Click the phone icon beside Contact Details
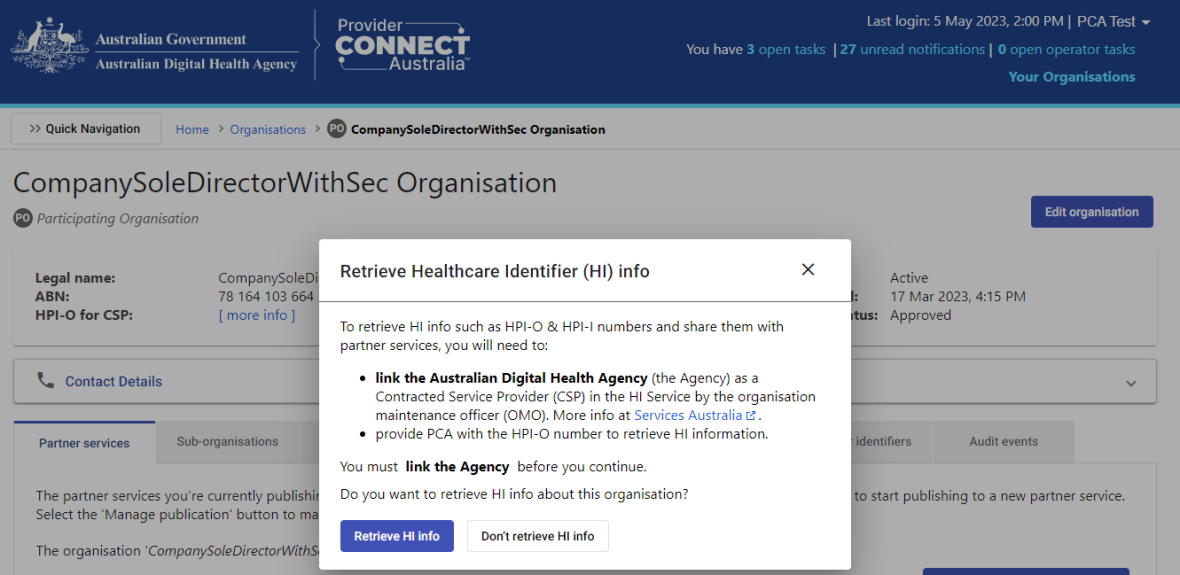This screenshot has width=1180, height=575. pos(46,380)
